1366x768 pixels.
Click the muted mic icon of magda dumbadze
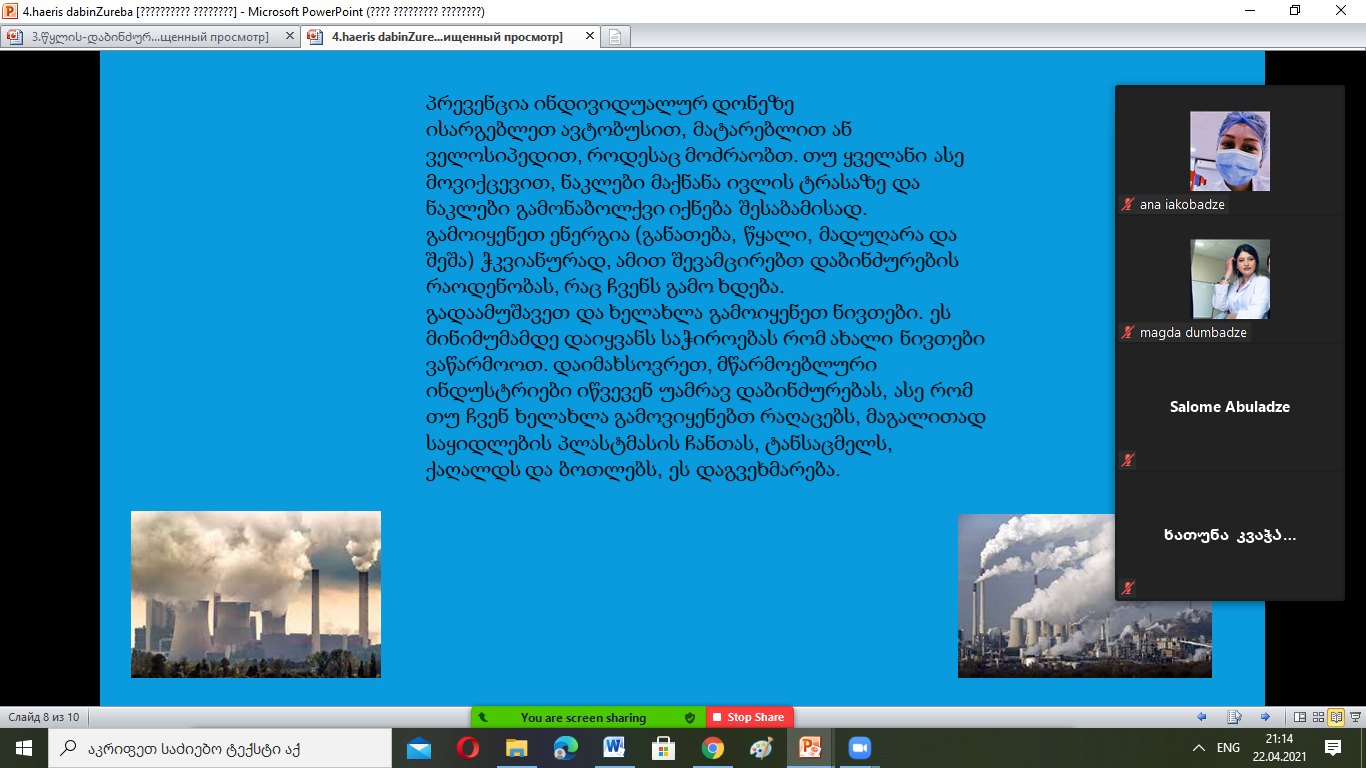(x=1128, y=332)
